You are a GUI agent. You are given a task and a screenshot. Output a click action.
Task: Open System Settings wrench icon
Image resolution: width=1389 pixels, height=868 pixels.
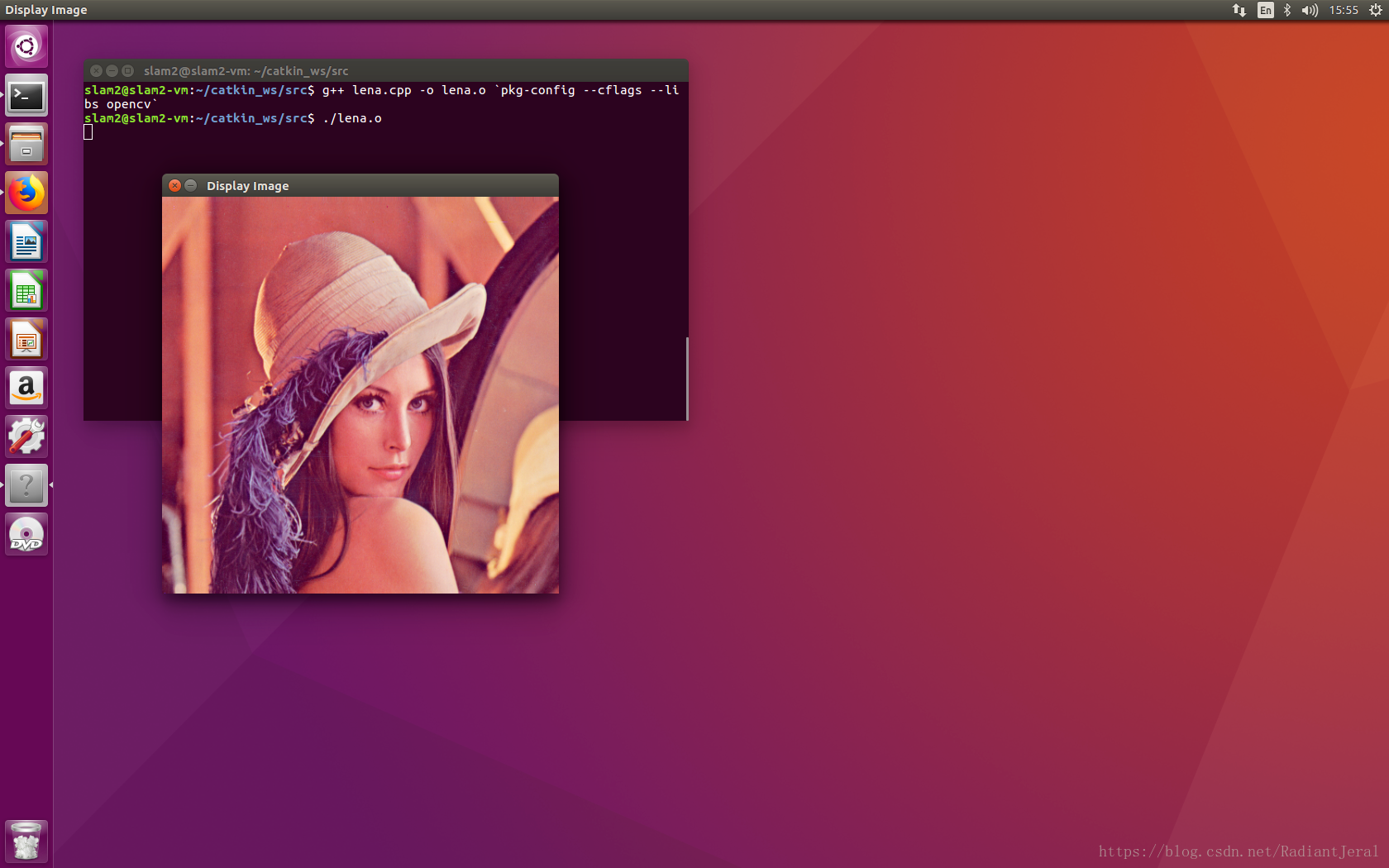(26, 436)
